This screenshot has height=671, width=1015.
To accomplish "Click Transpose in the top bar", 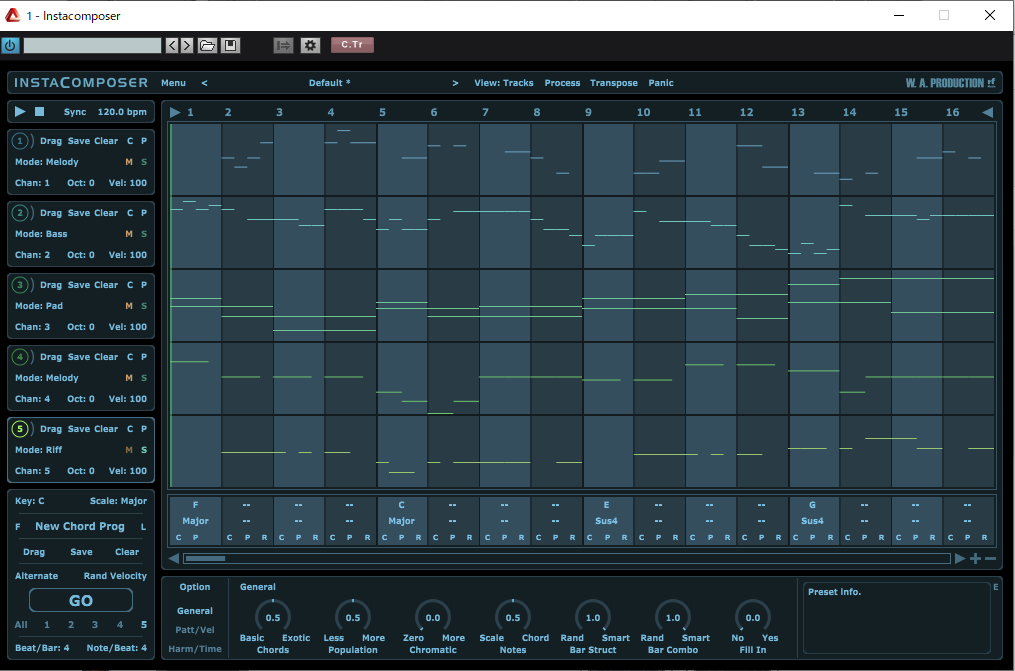I will pyautogui.click(x=614, y=83).
